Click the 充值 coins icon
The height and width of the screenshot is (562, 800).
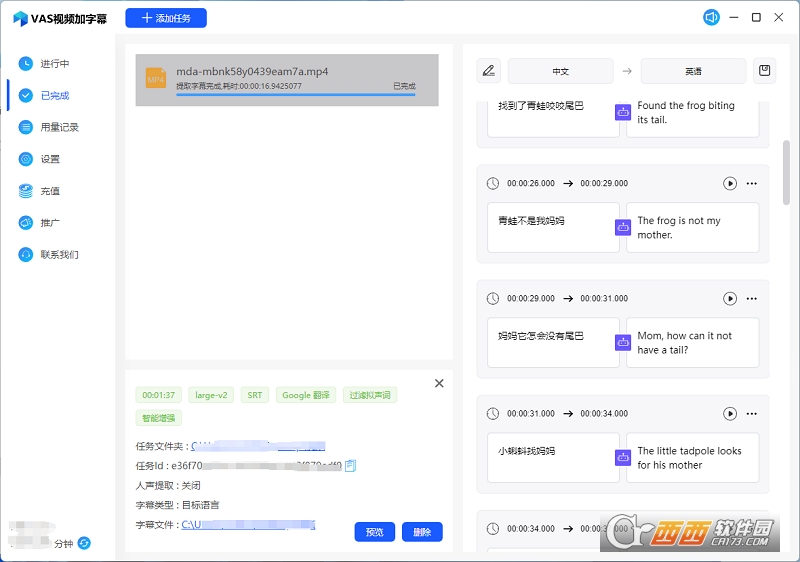[x=26, y=191]
